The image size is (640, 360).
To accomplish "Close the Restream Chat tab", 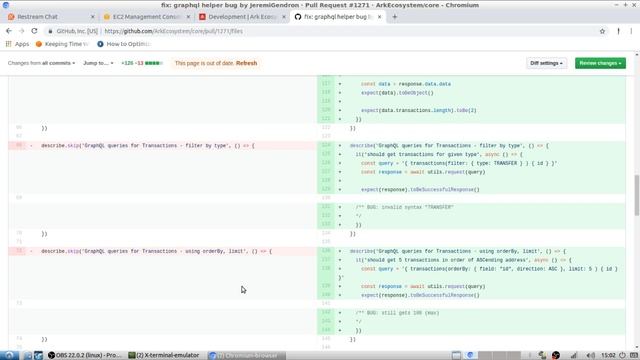I will 92,17.
